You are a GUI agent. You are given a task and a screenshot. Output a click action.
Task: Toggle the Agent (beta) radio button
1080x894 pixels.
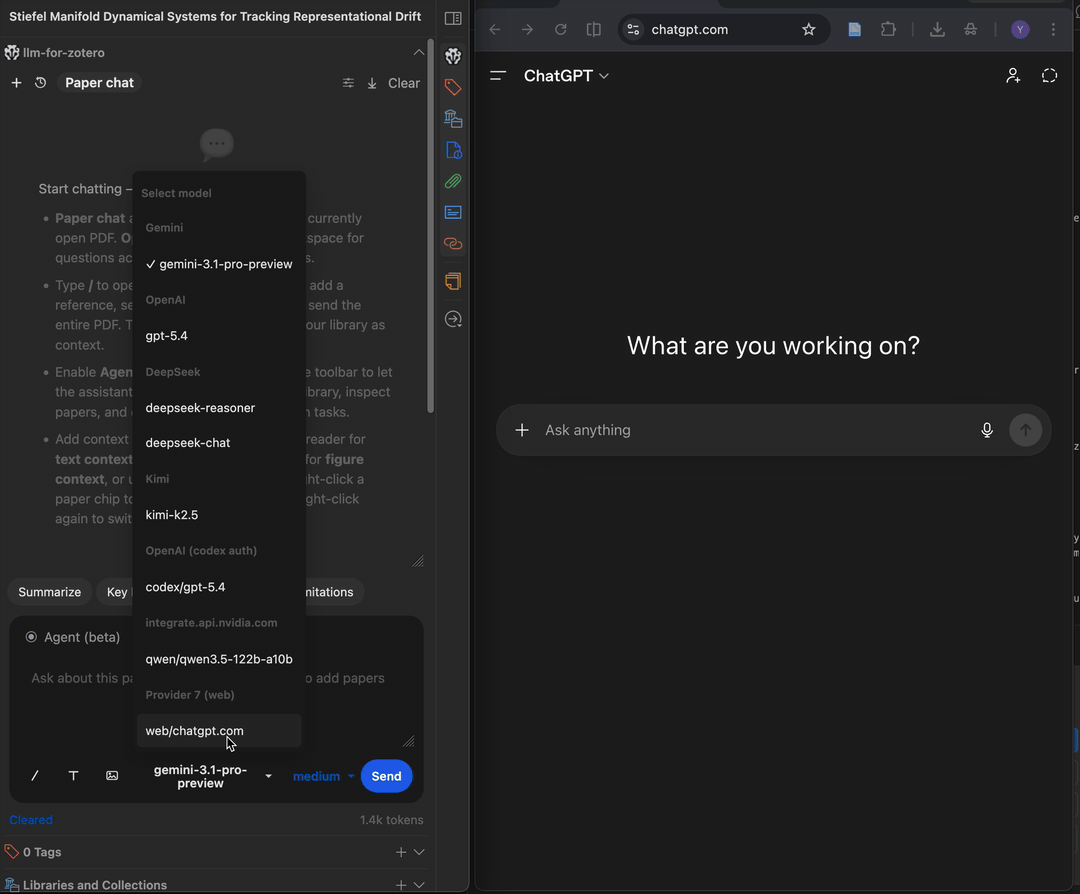[x=31, y=637]
